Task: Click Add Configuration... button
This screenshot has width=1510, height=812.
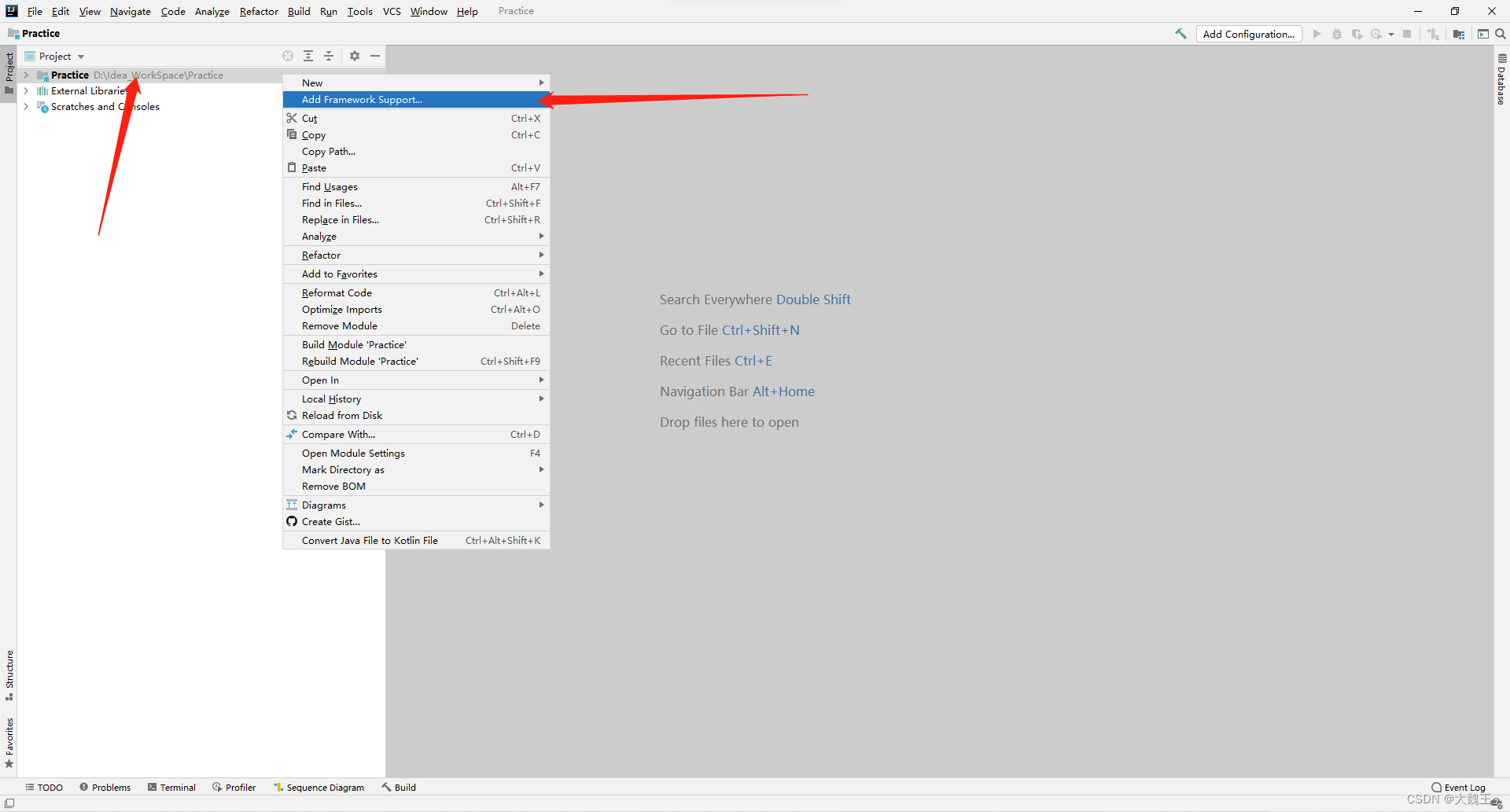Action: click(1249, 34)
